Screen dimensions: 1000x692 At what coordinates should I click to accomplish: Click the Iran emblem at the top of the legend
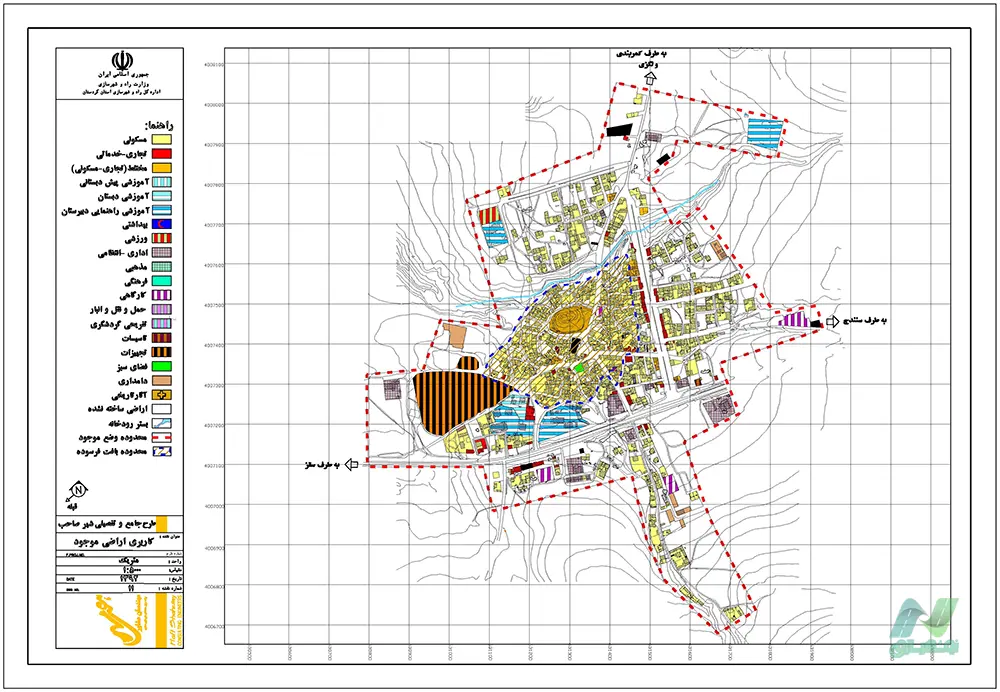122,61
